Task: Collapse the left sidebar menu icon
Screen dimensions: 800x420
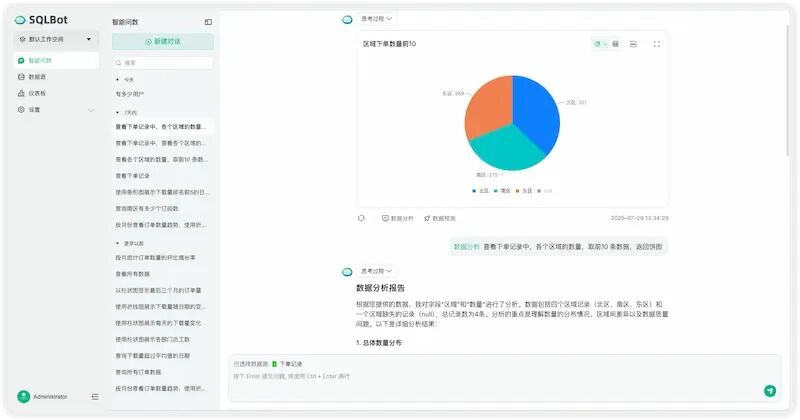Action: pos(95,397)
